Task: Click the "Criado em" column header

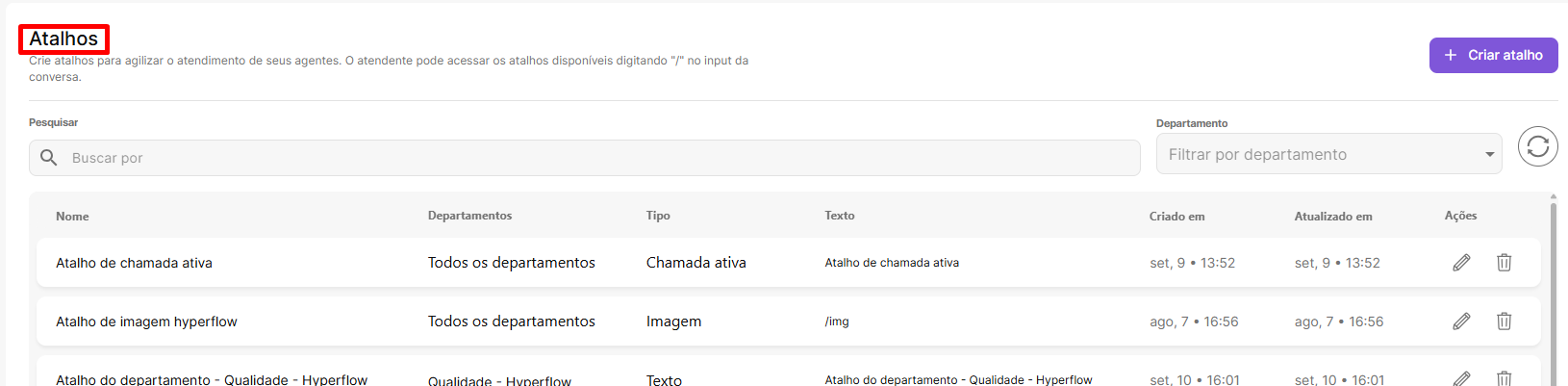Action: point(1176,217)
